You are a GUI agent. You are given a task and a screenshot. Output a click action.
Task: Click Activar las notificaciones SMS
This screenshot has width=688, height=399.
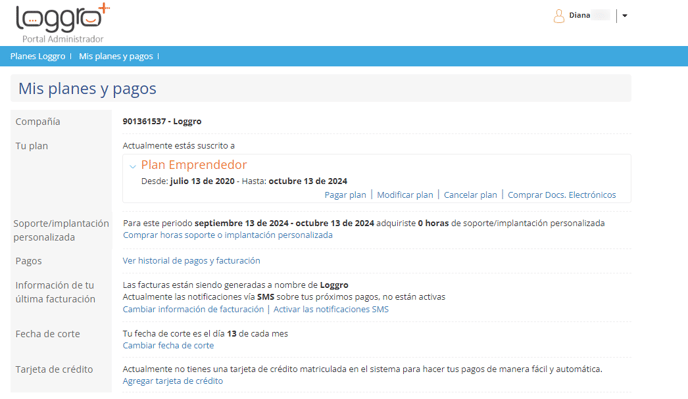pos(331,309)
